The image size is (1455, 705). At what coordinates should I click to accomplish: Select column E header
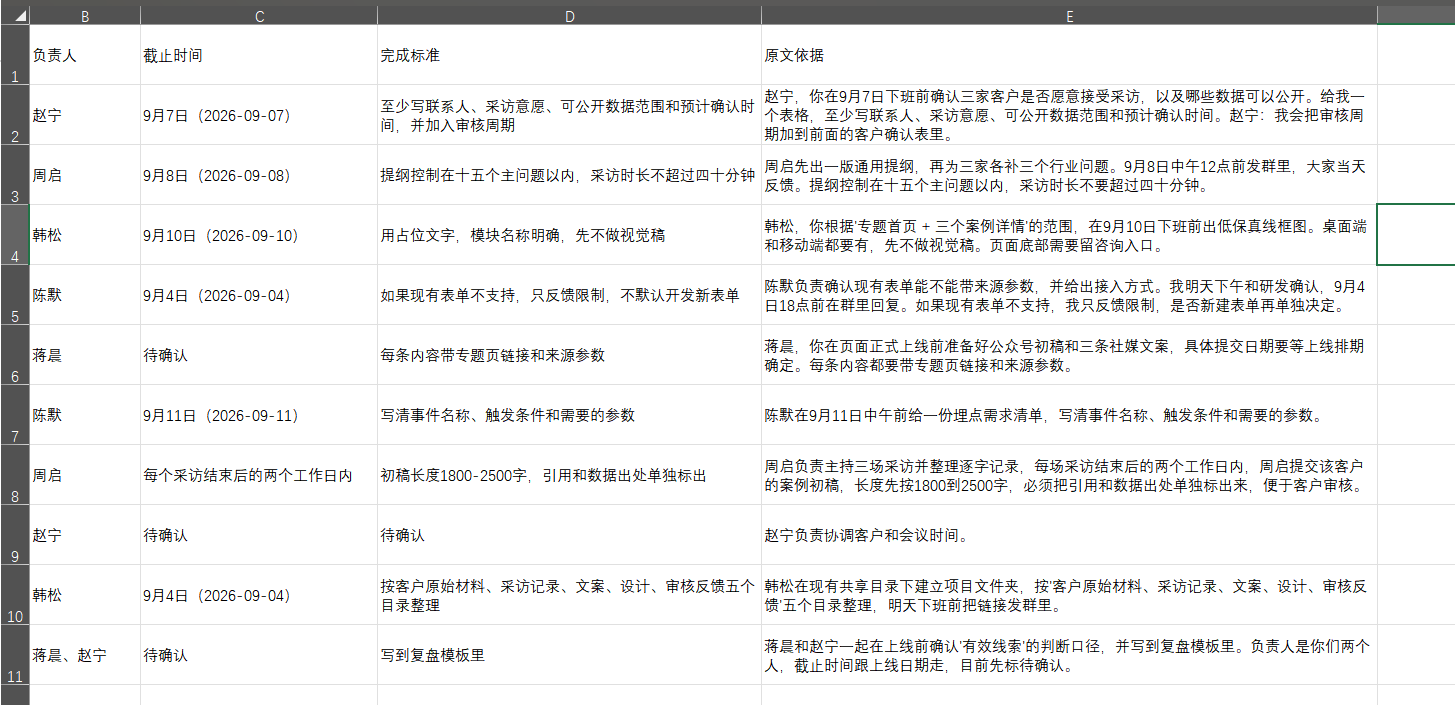pos(1069,16)
